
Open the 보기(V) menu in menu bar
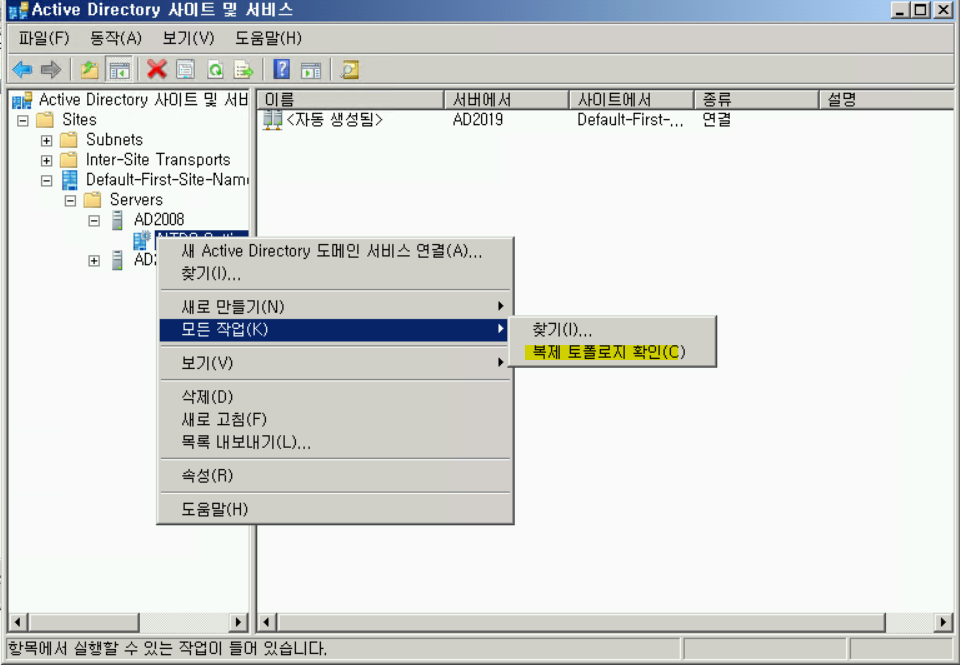click(189, 38)
